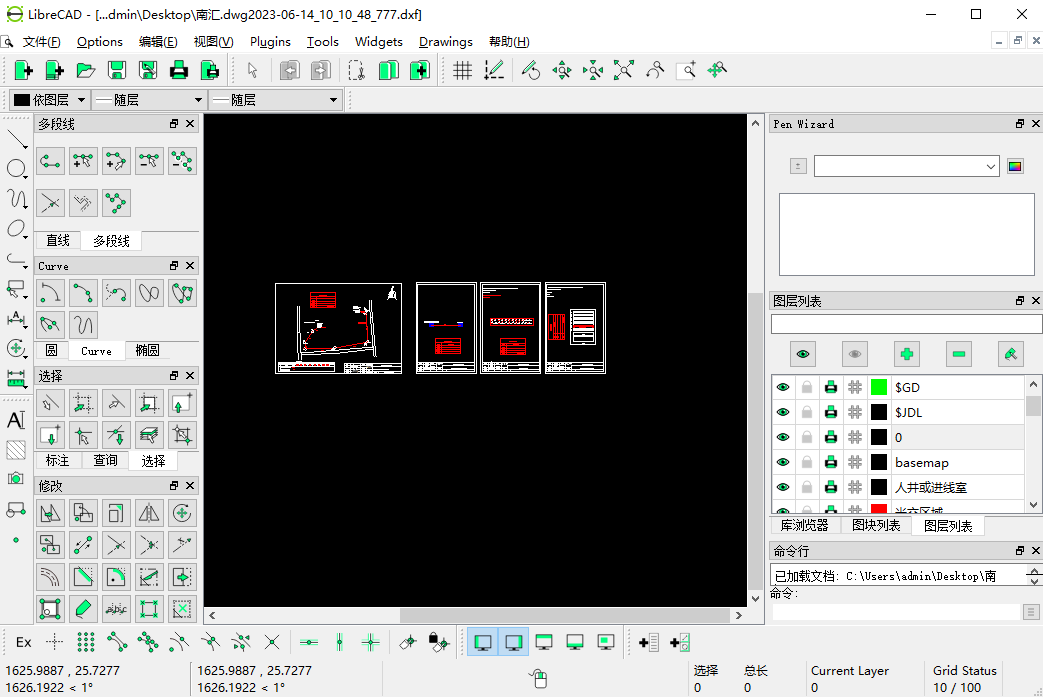Screen dimensions: 1043x697
Task: Click the Restrict horizontally snap icon
Action: (309, 642)
